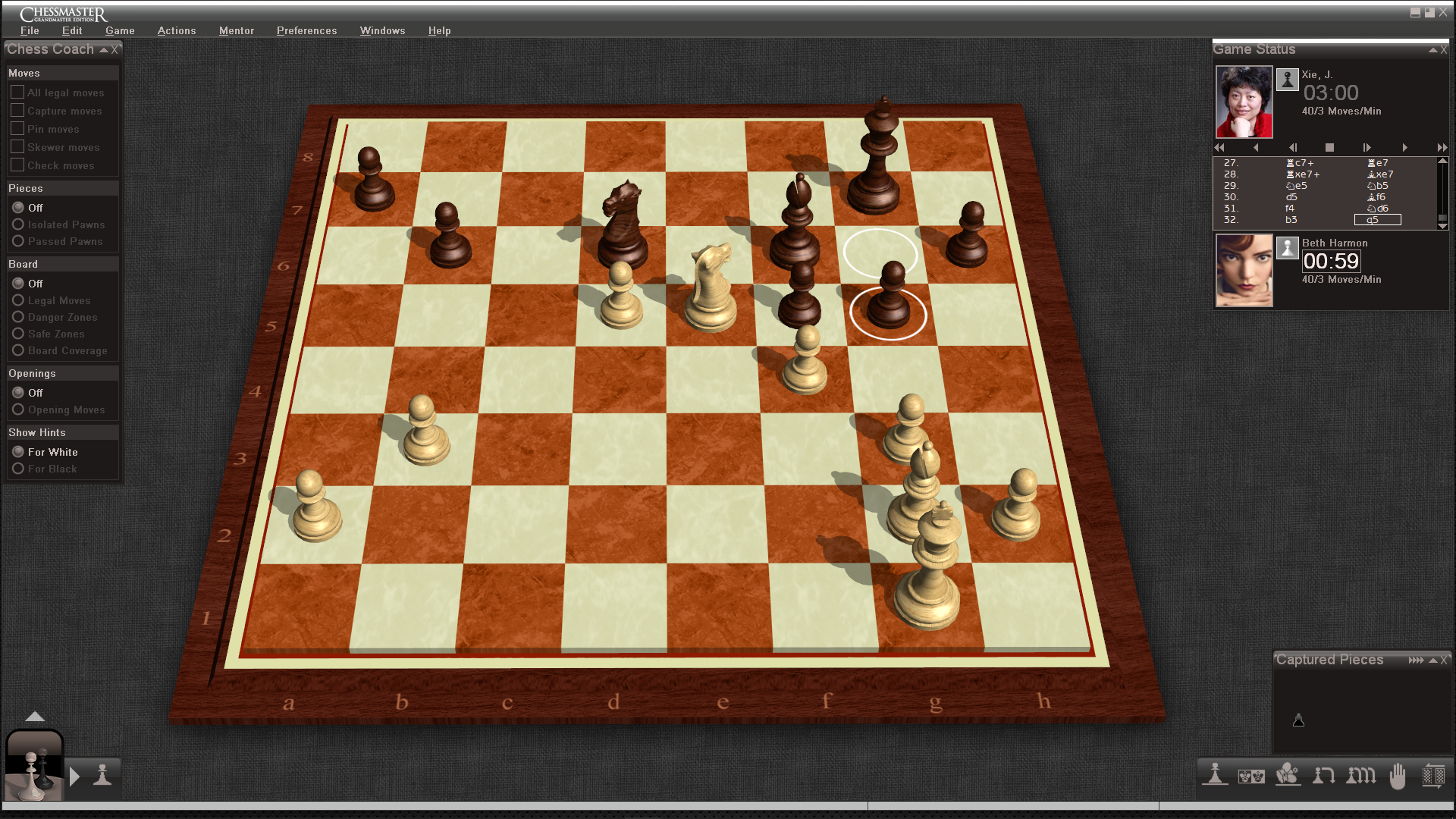Screen dimensions: 1456x819
Task: Click Beth Harmon's white pawn color icon
Action: [1287, 248]
